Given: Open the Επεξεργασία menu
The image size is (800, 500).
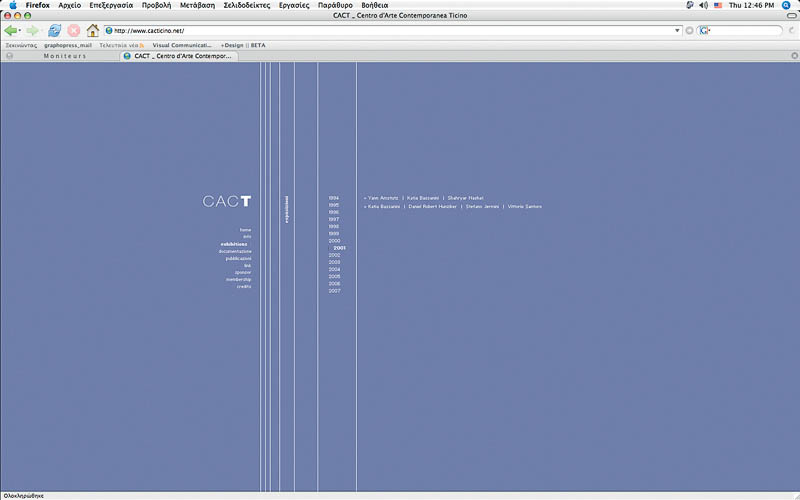Looking at the screenshot, I should pyautogui.click(x=111, y=5).
